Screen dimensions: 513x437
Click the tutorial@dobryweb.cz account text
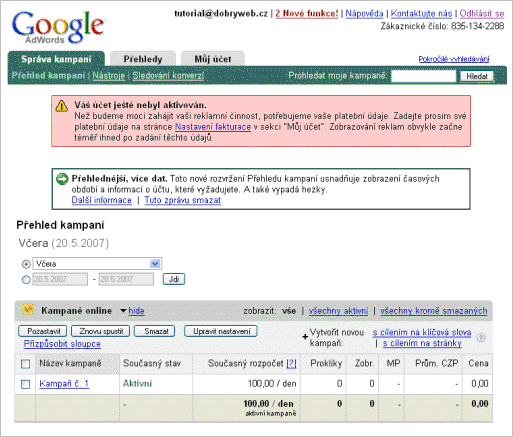pos(221,14)
